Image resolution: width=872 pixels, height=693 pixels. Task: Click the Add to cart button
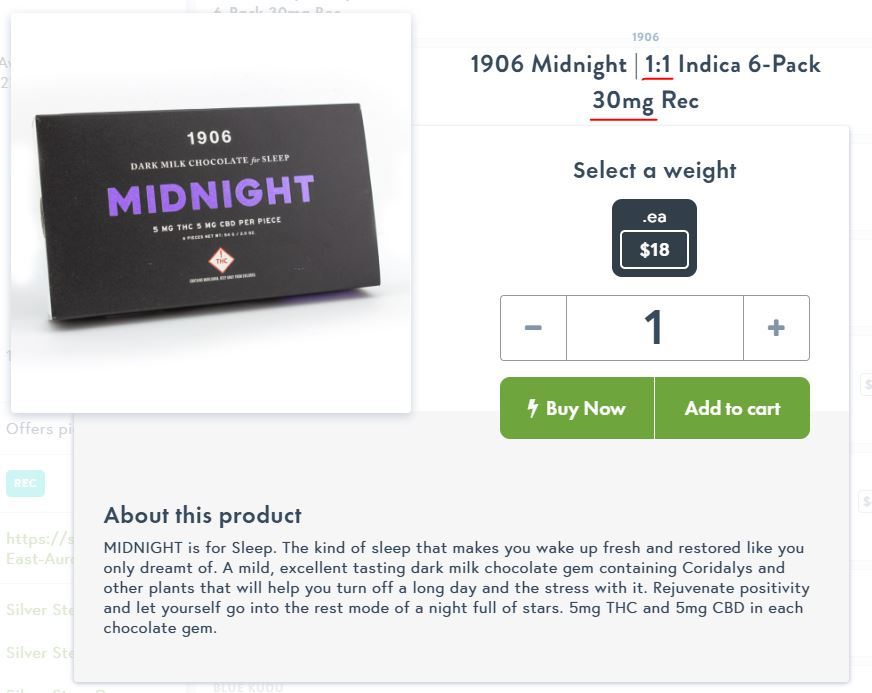(x=732, y=408)
